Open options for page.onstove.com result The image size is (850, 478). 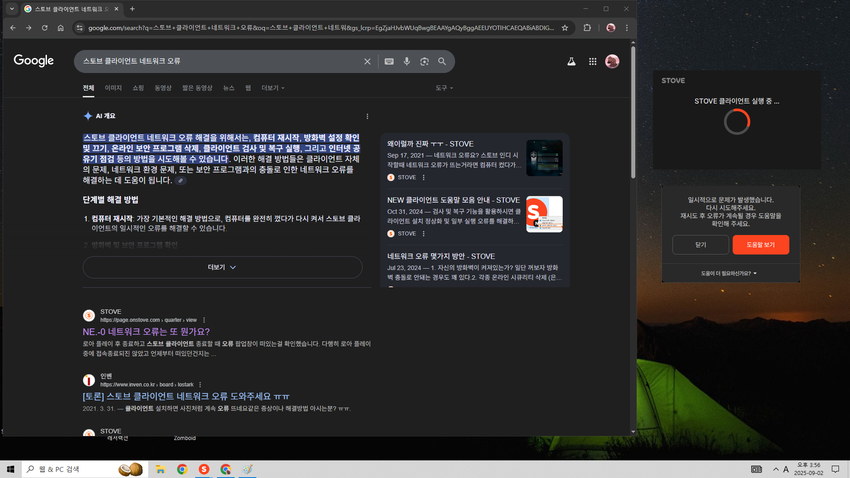204,320
